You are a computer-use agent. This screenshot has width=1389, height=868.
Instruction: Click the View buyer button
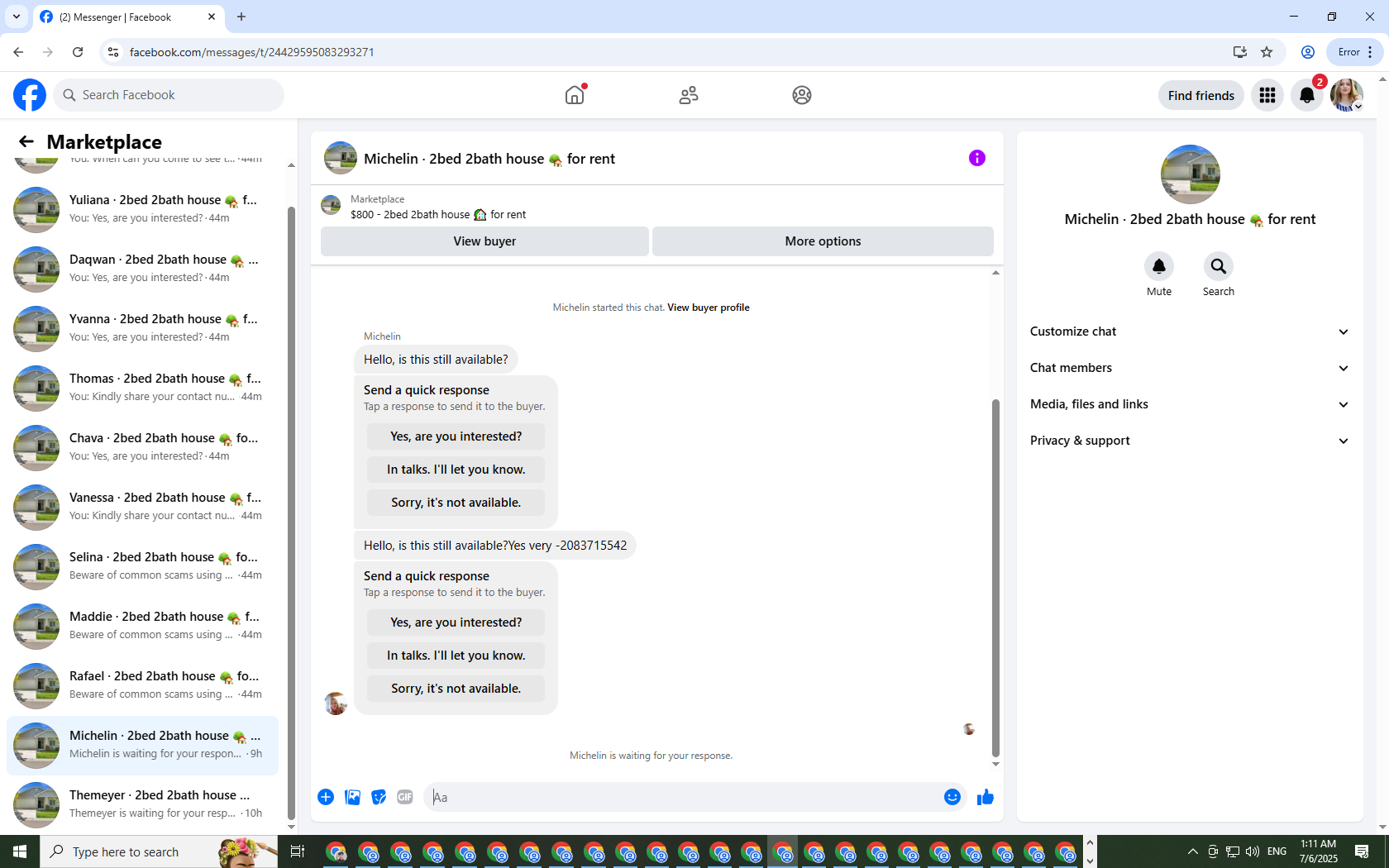click(484, 241)
